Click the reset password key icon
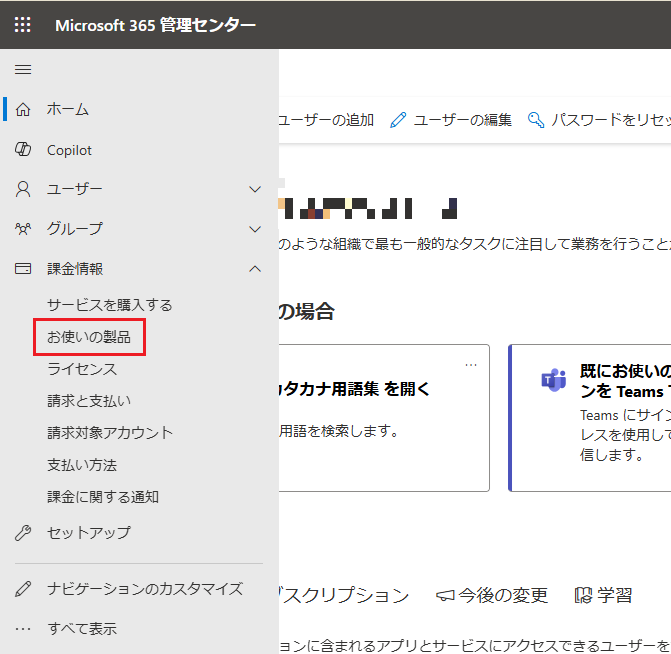Image resolution: width=671 pixels, height=654 pixels. click(536, 120)
